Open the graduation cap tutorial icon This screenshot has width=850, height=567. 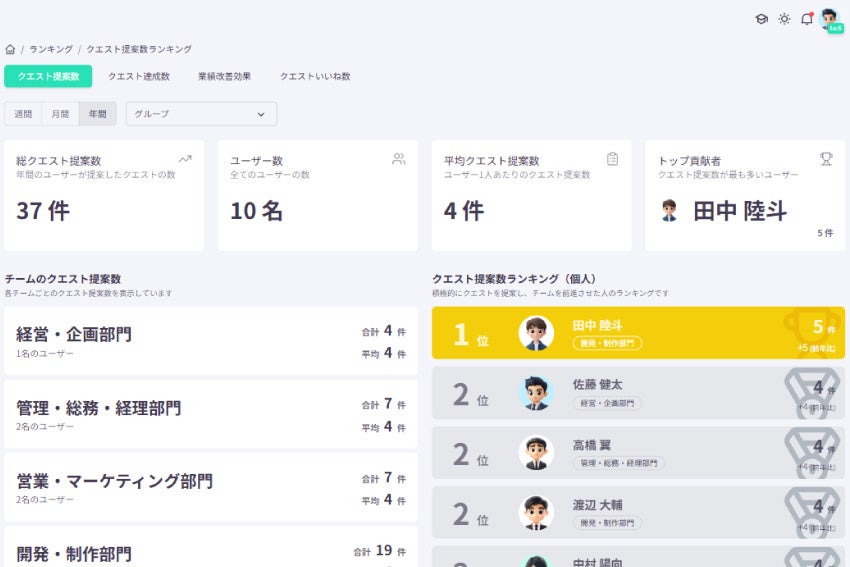tap(762, 19)
